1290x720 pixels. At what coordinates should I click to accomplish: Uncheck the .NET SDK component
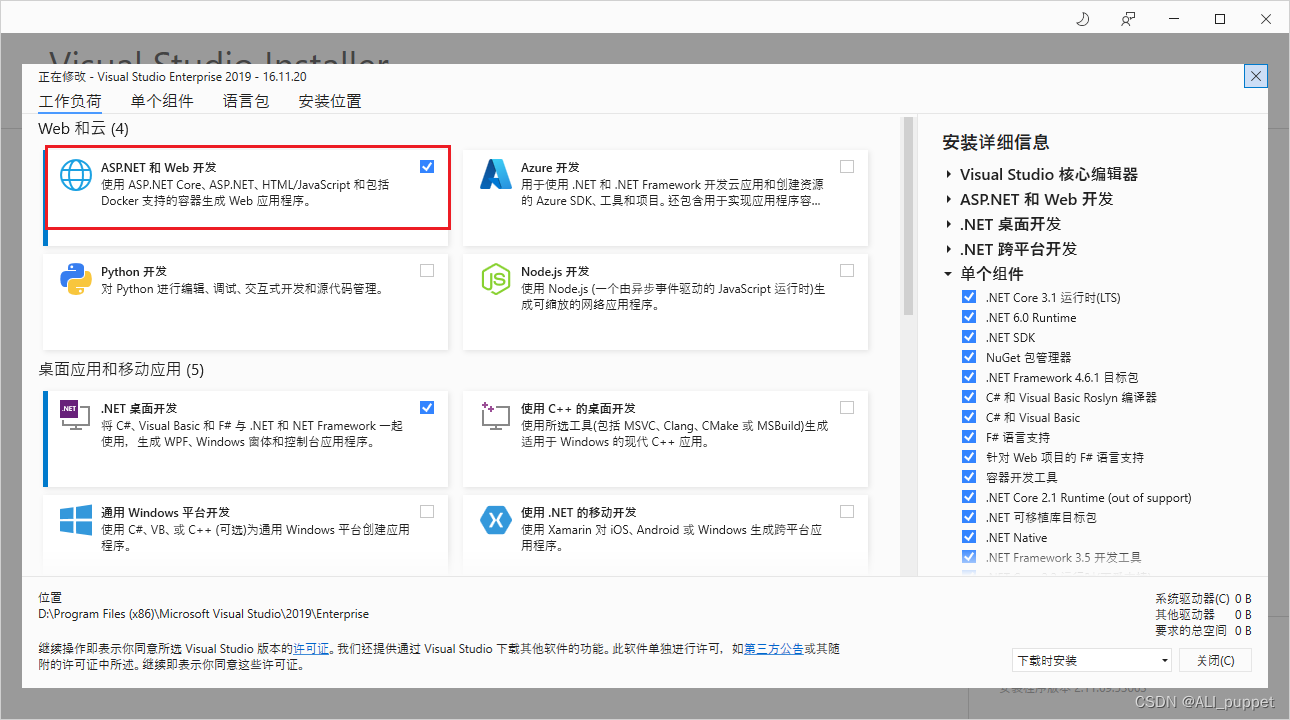click(x=968, y=337)
